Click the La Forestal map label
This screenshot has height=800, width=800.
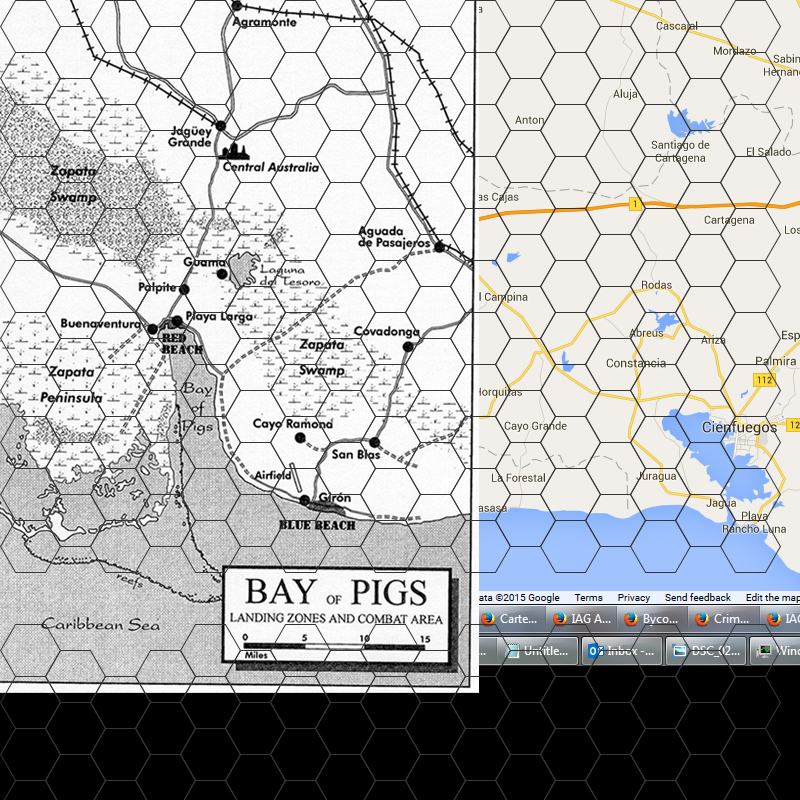[x=518, y=478]
